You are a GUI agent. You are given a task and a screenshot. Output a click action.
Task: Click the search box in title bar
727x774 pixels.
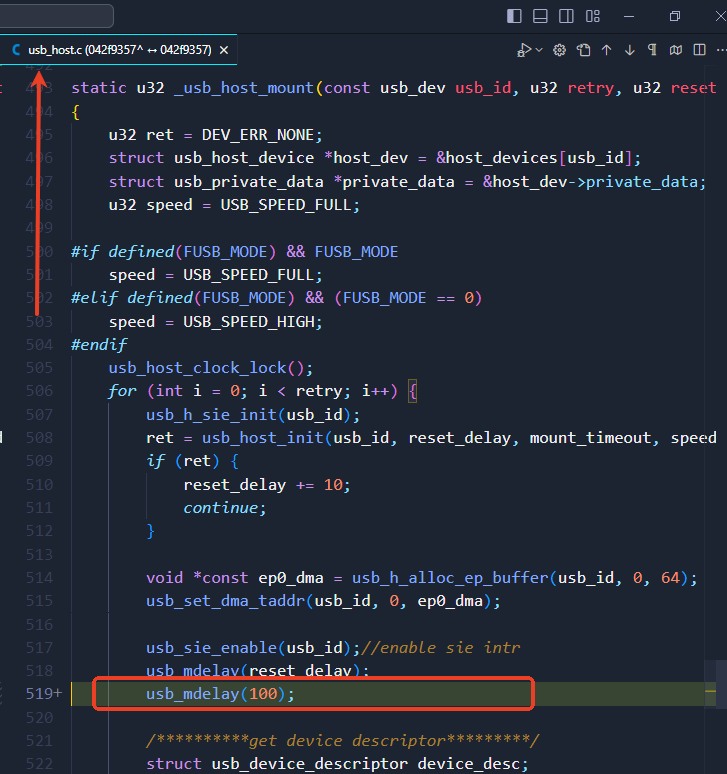click(x=57, y=16)
